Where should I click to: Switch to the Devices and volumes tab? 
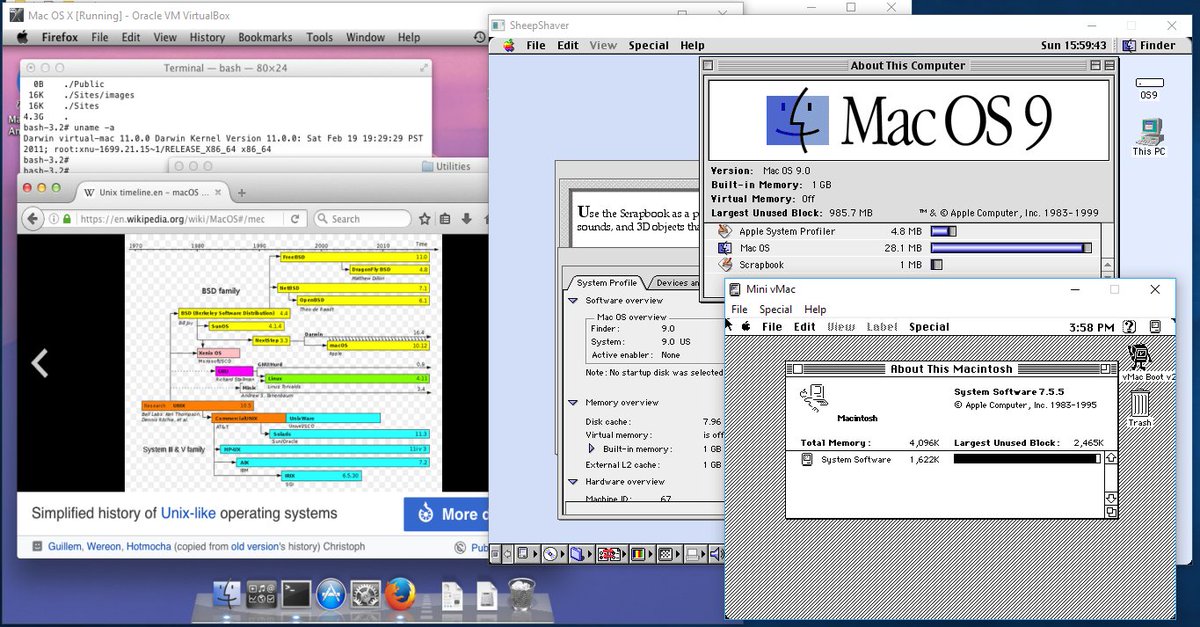pos(679,283)
